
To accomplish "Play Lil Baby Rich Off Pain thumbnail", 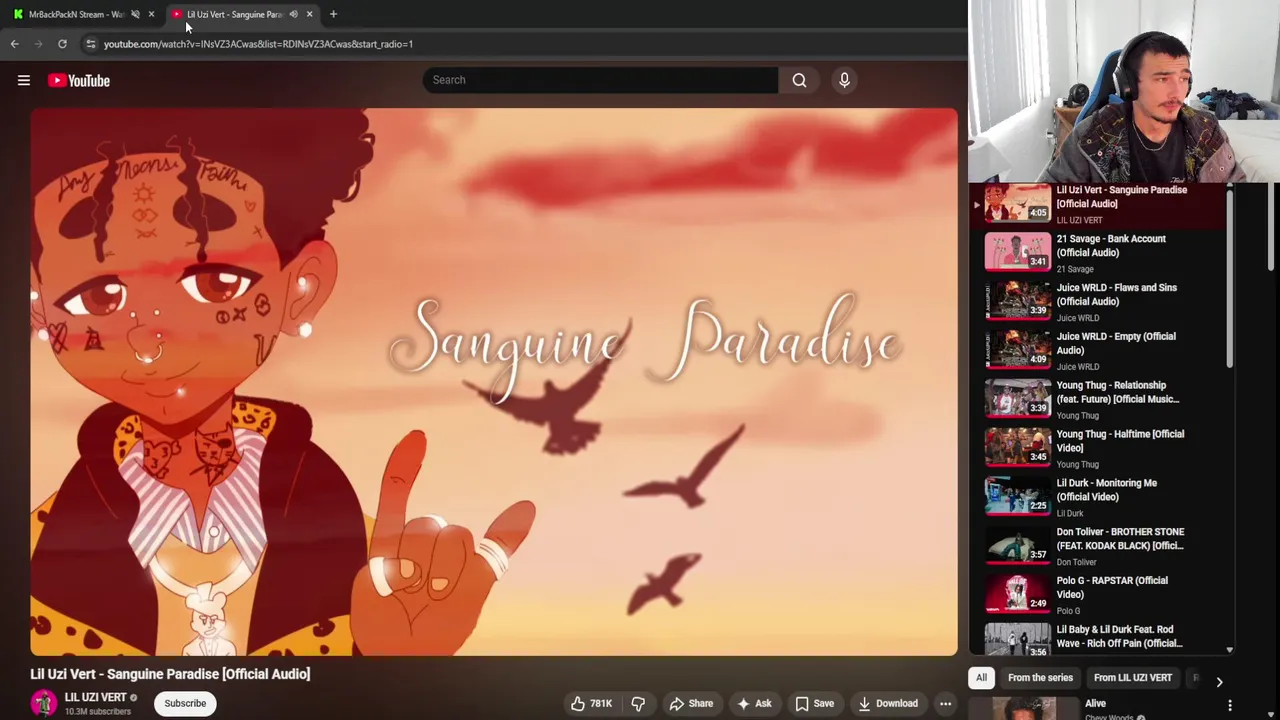I will point(1018,640).
